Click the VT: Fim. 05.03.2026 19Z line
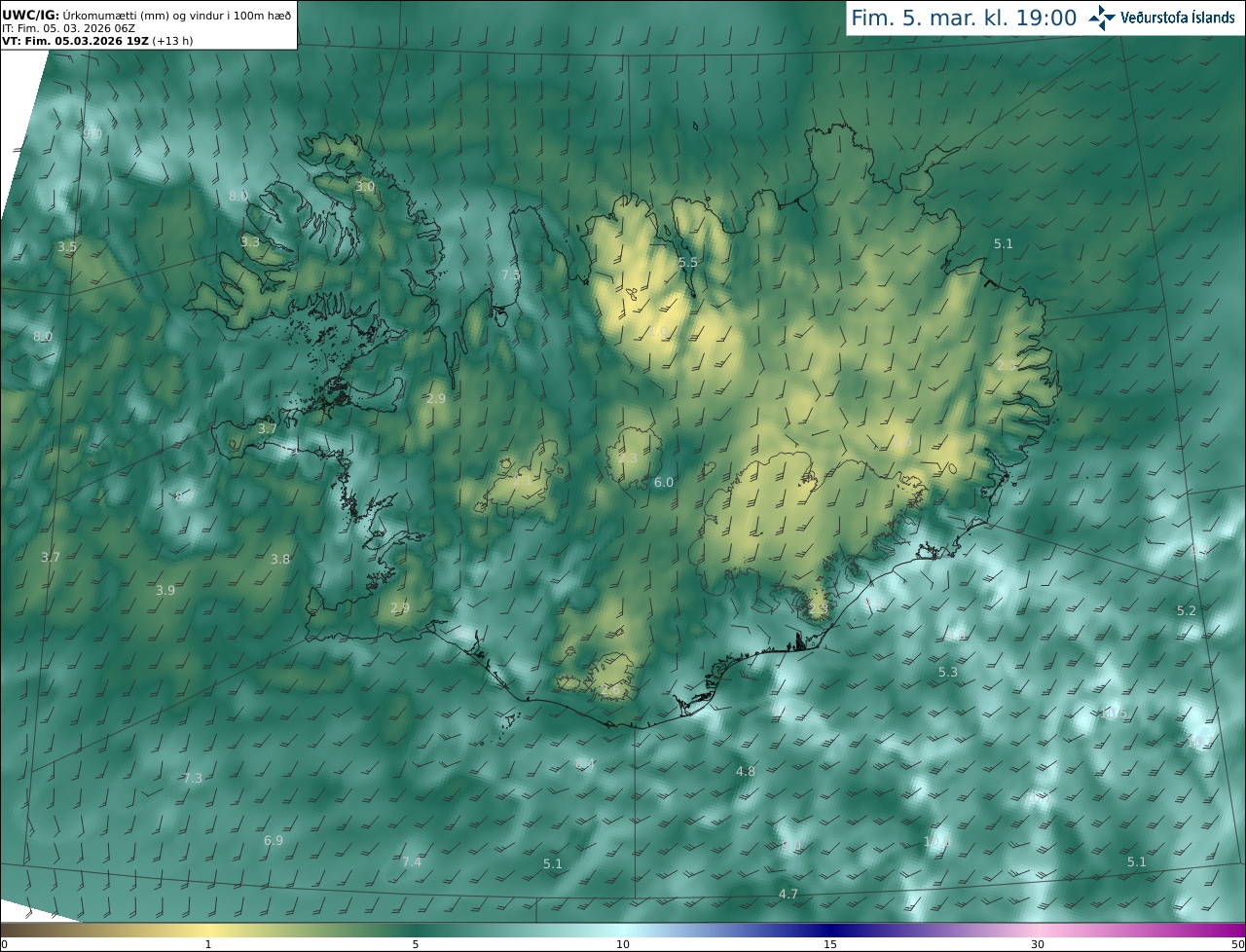Viewport: 1246px width, 952px height. [x=97, y=41]
